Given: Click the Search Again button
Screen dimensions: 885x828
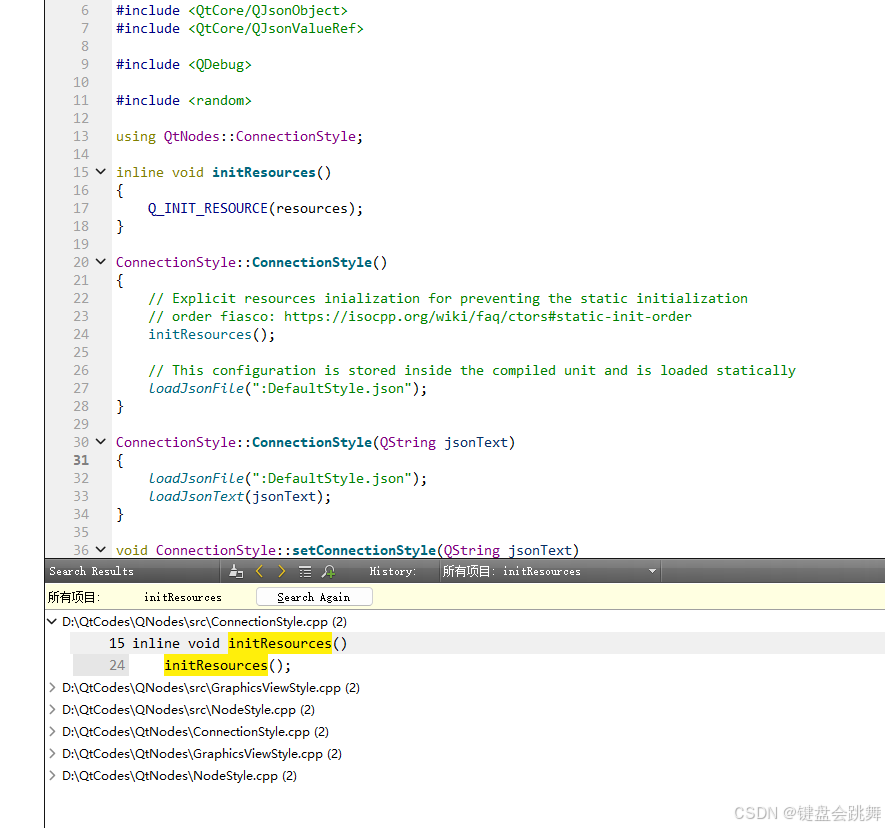Looking at the screenshot, I should pyautogui.click(x=314, y=597).
